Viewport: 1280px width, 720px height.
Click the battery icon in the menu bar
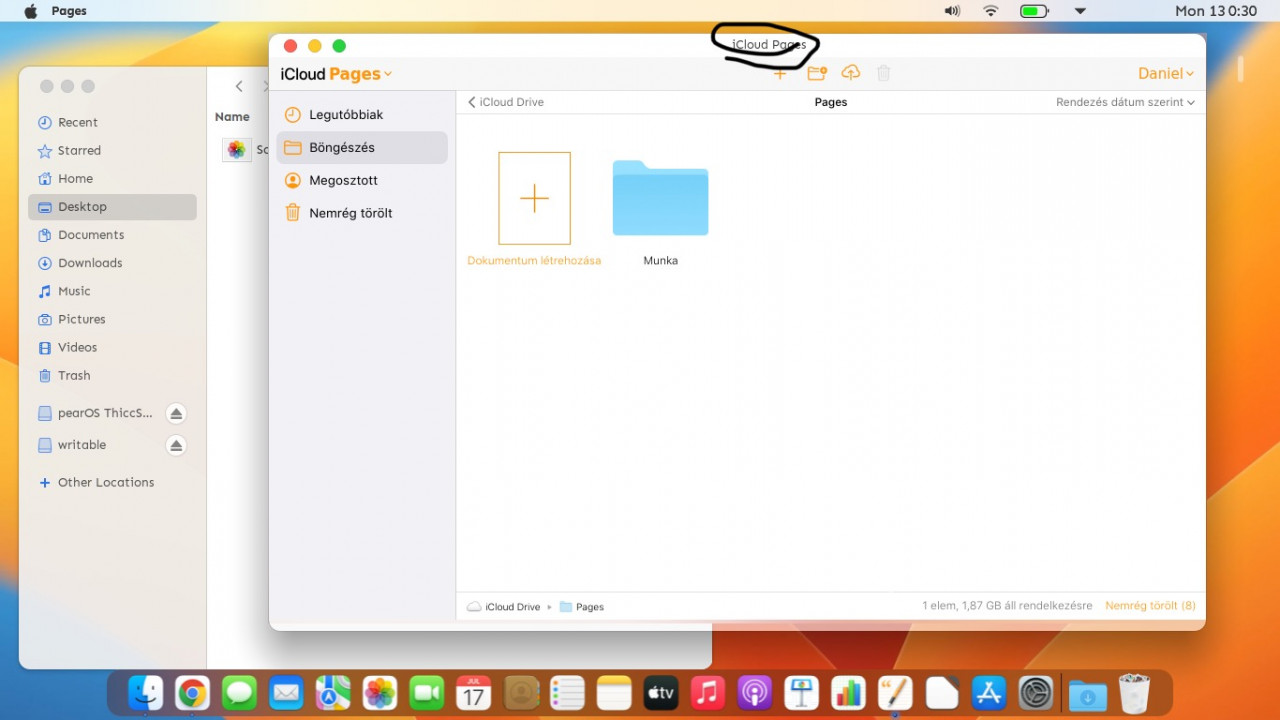(x=1034, y=11)
